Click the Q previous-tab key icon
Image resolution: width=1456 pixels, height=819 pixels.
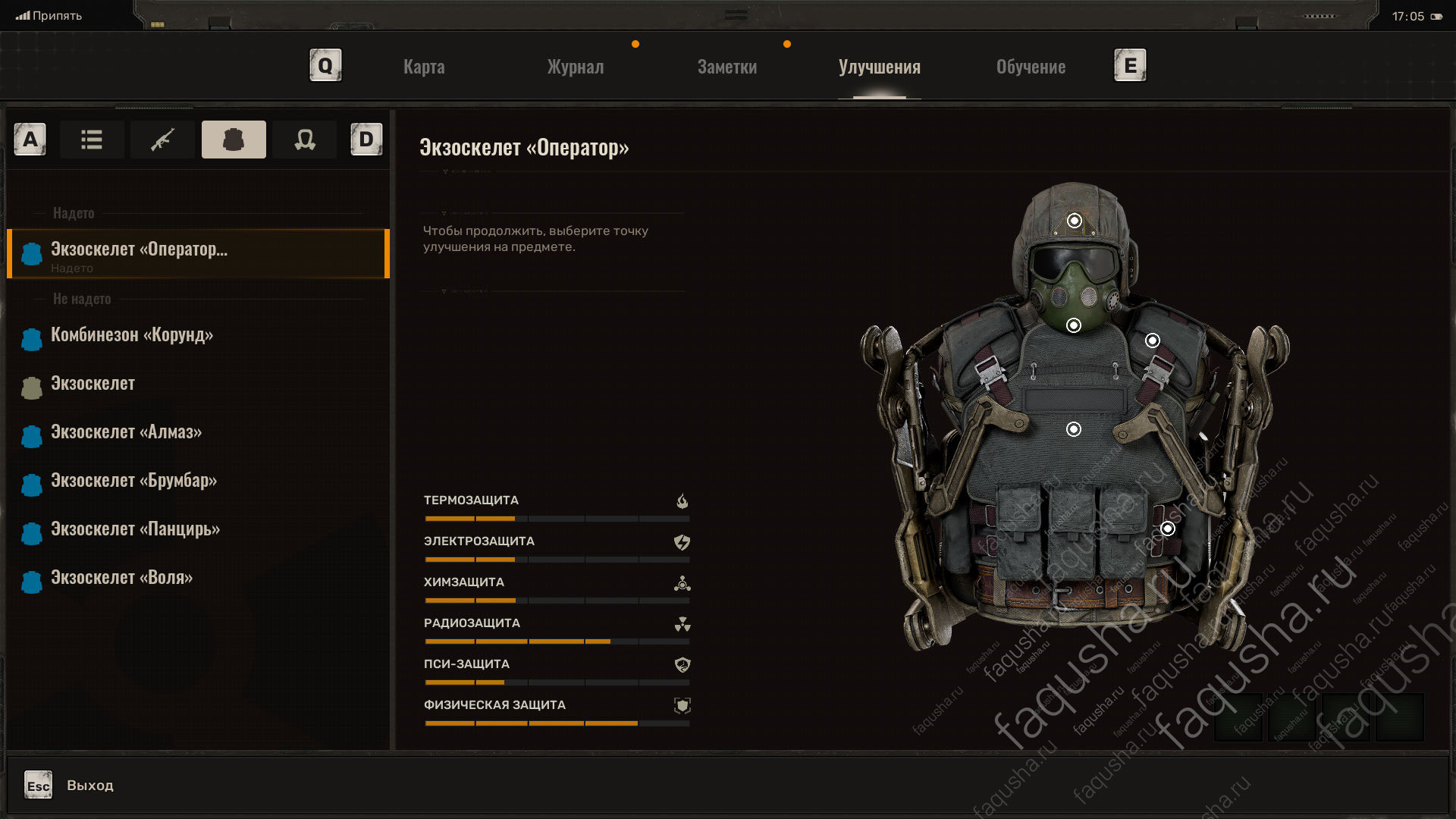click(325, 66)
